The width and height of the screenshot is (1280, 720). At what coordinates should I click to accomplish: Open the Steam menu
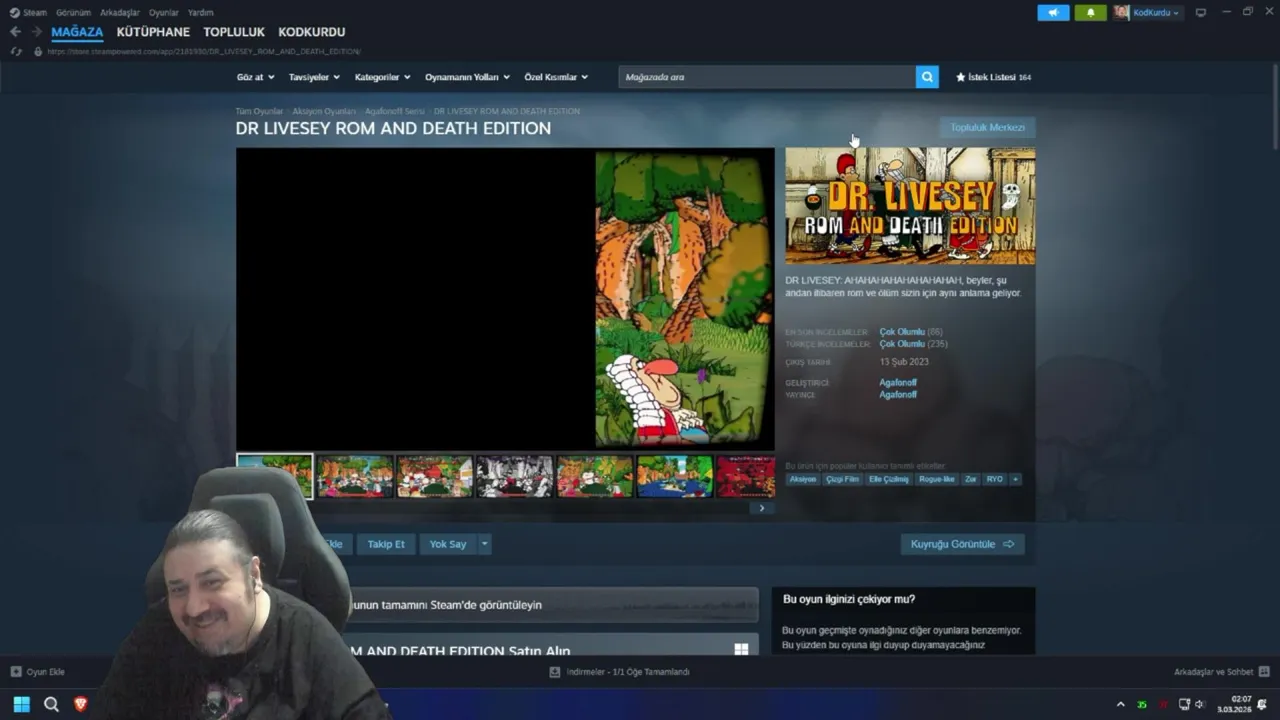35,12
